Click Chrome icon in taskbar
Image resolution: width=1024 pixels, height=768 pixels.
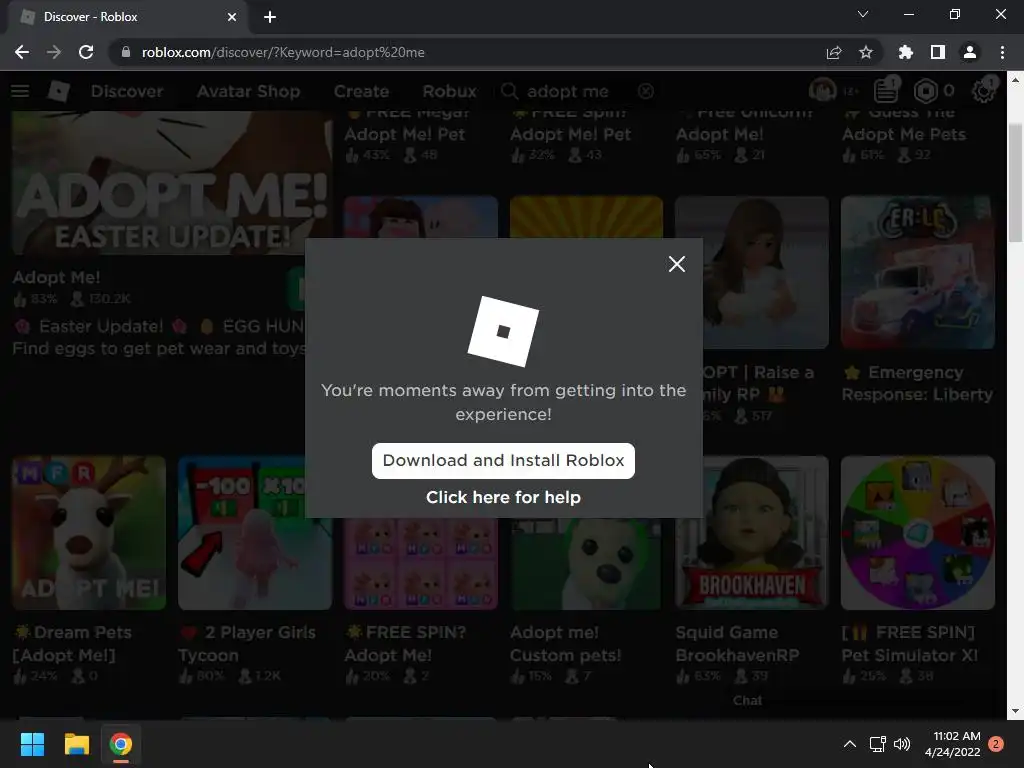click(121, 744)
